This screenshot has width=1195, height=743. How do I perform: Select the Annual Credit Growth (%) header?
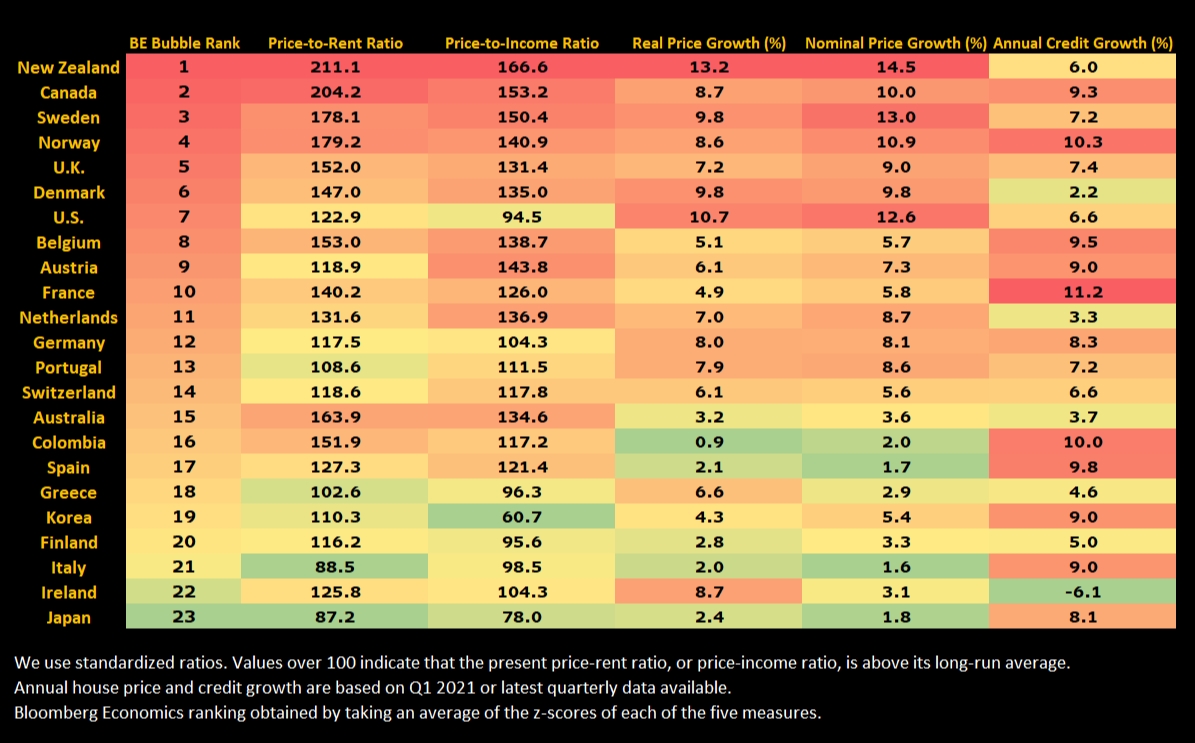click(x=1083, y=43)
